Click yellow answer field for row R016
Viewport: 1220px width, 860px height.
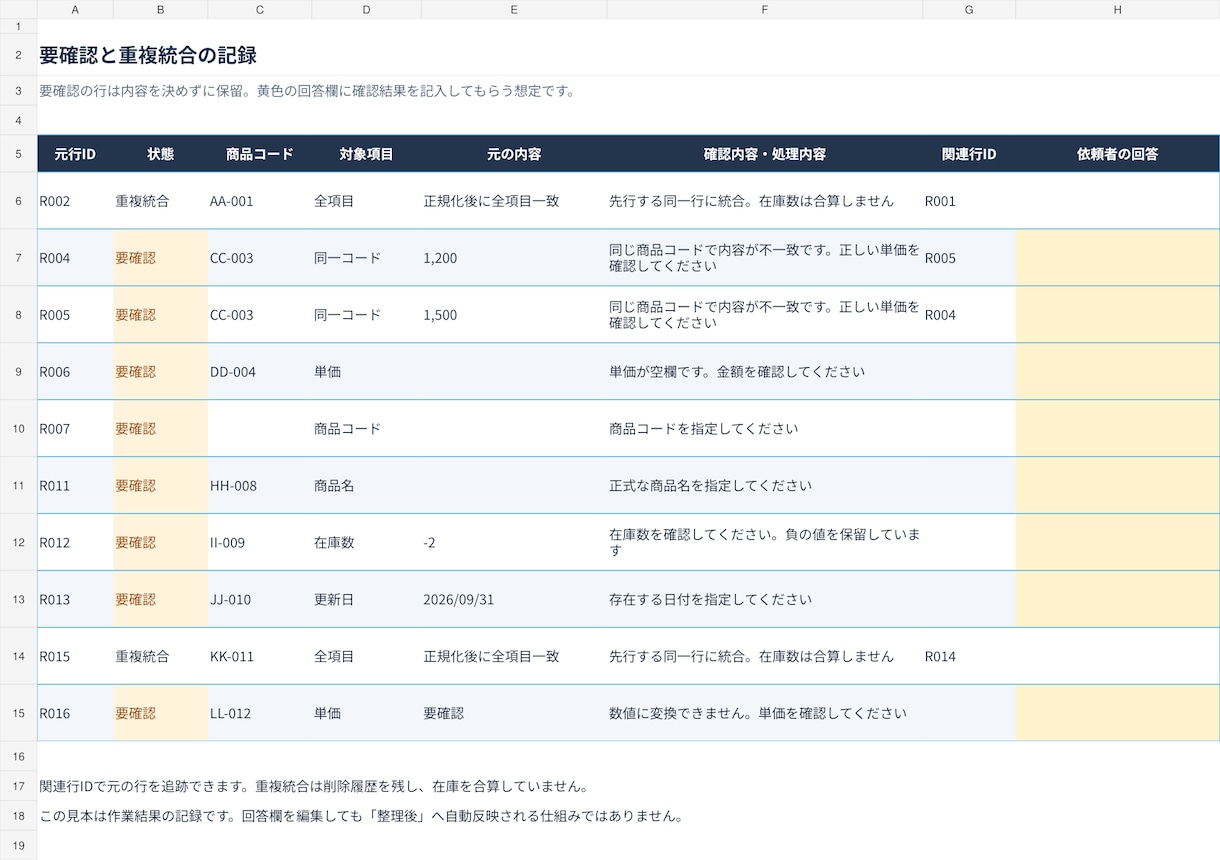[1118, 714]
